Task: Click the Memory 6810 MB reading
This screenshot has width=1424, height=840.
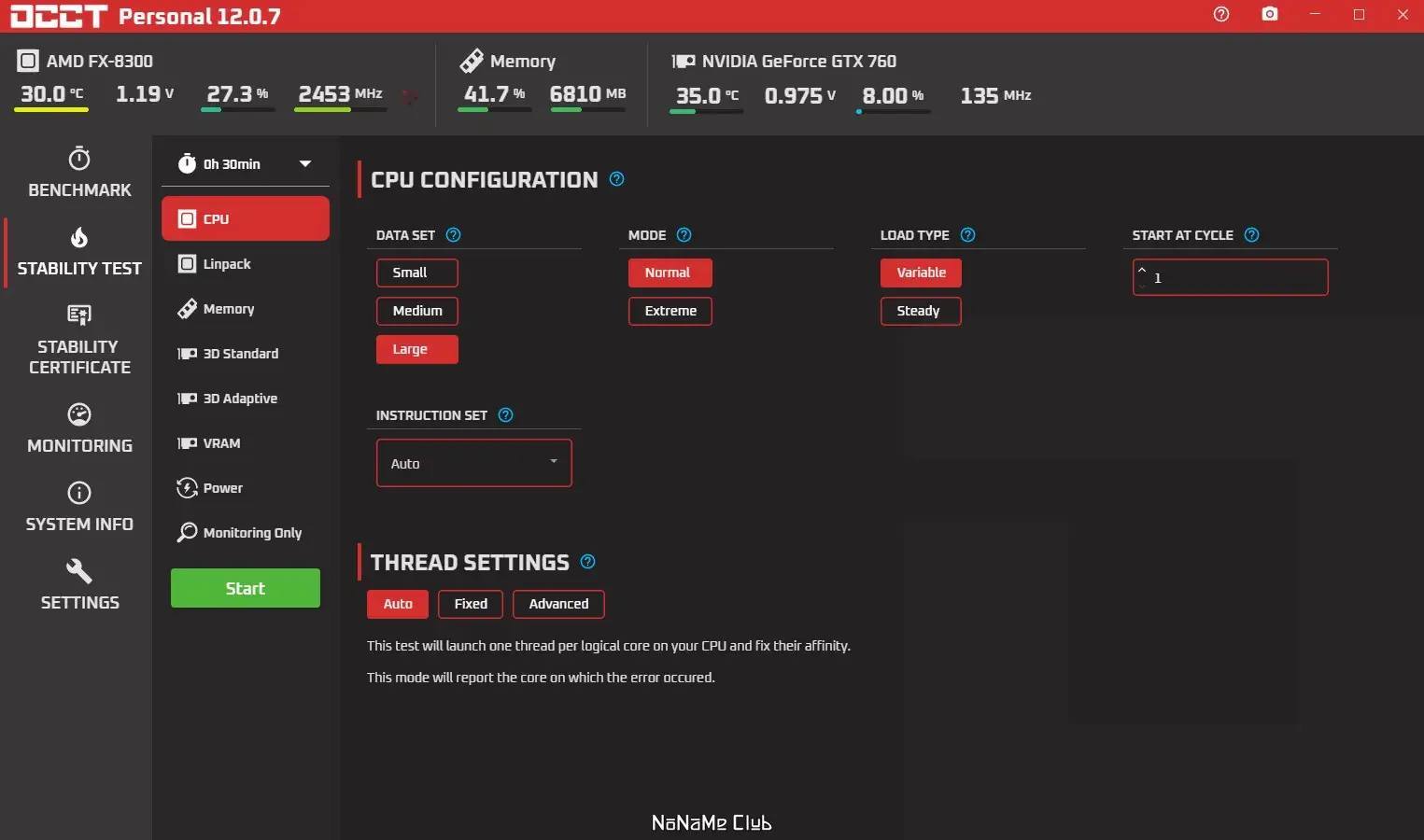Action: 587,94
